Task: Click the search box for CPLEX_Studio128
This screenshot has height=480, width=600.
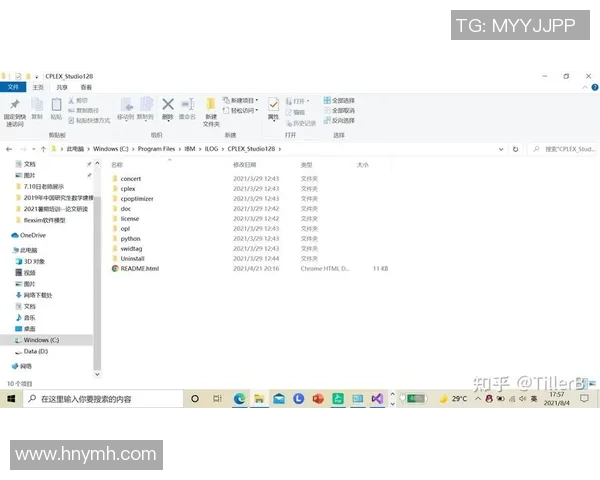Action: click(x=565, y=149)
